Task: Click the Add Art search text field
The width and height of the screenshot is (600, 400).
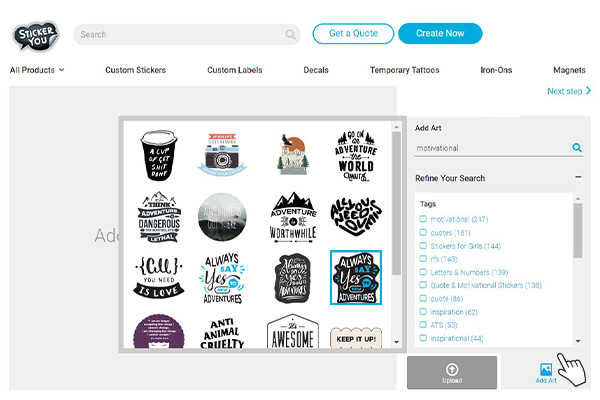Action: tap(490, 148)
